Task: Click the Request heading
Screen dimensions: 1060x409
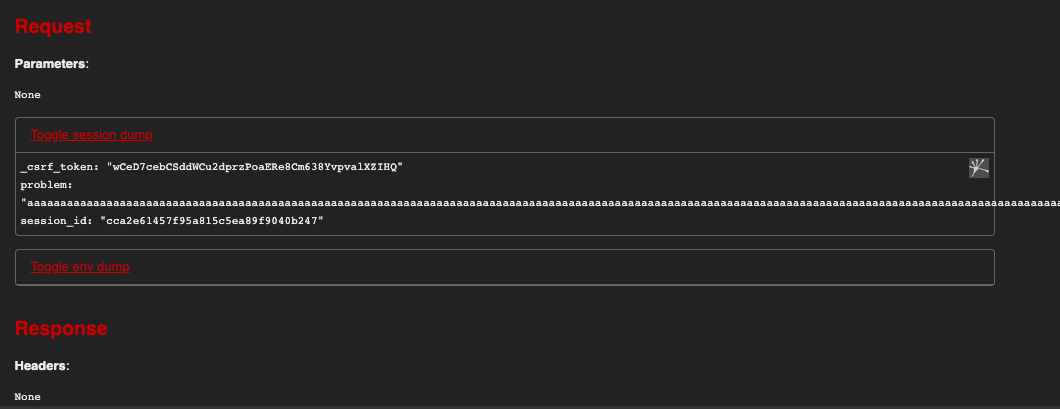Action: click(x=53, y=26)
